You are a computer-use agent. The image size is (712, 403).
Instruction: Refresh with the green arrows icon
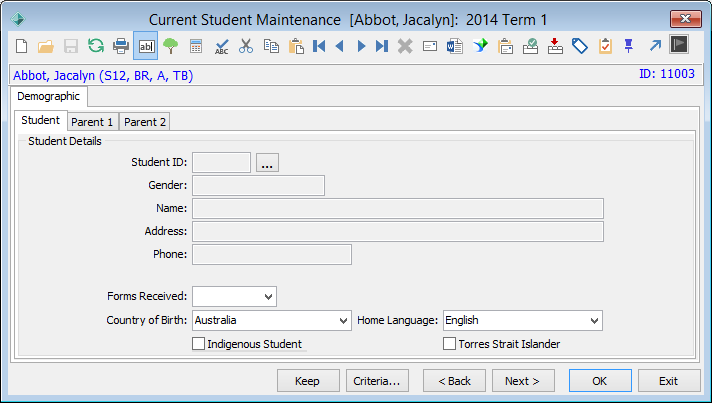pyautogui.click(x=96, y=46)
